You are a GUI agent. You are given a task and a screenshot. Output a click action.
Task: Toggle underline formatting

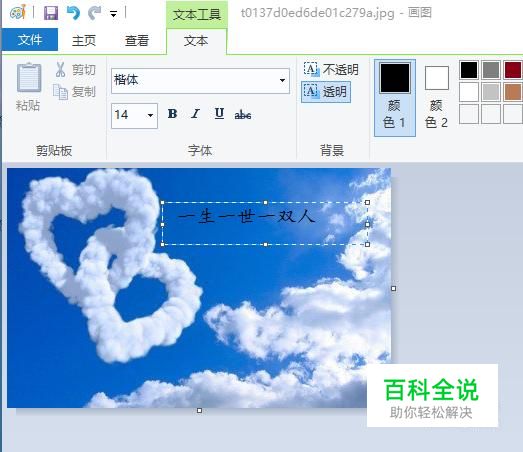(x=219, y=114)
